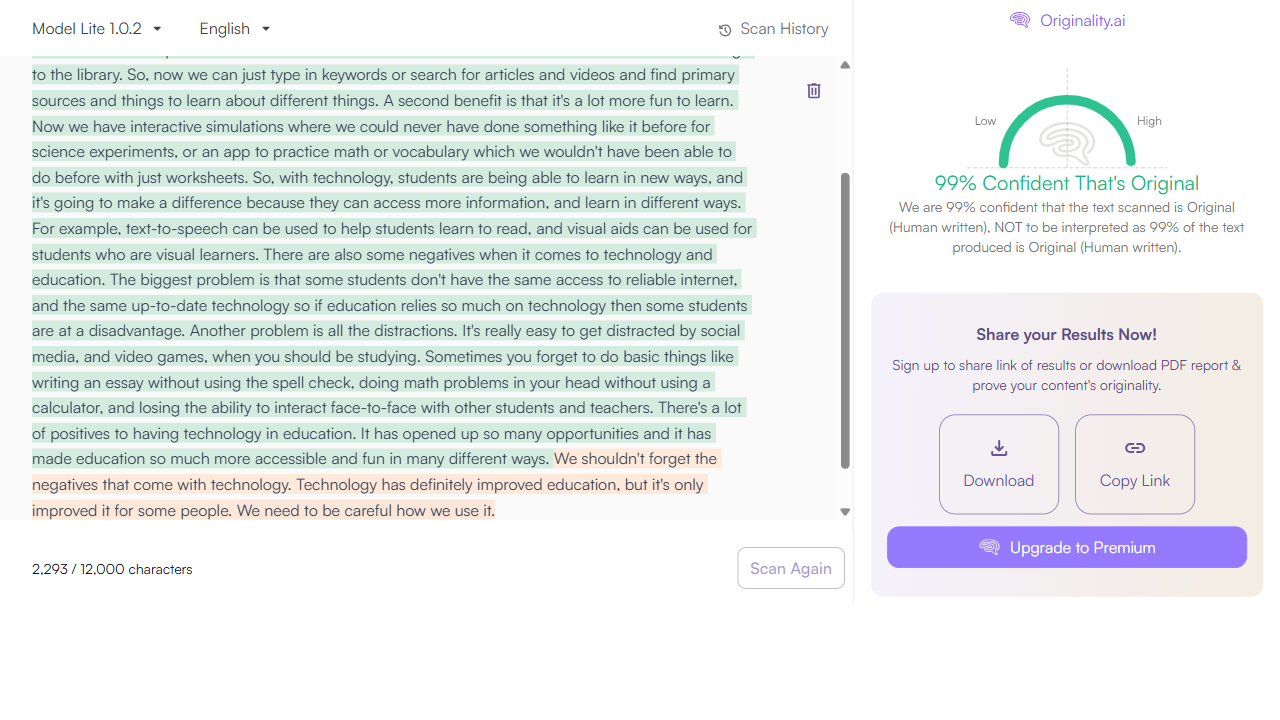Click text panel scroll down arrow
Screen dimensions: 1280x720
pos(845,511)
